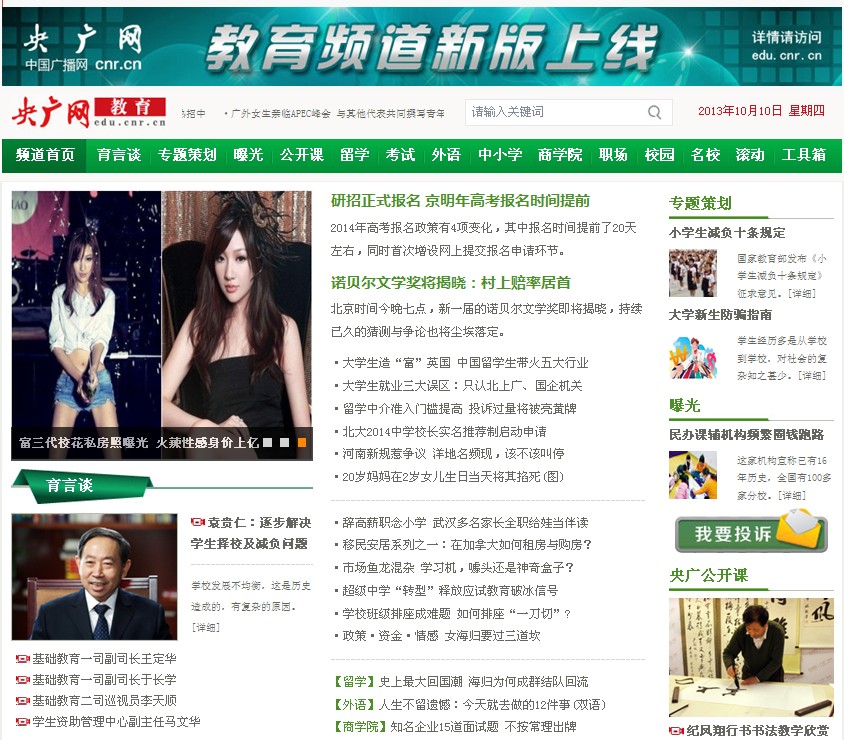The width and height of the screenshot is (844, 740).
Task: Click video icon beside 纪凤翔行书书法教学欣赏
Action: 676,731
